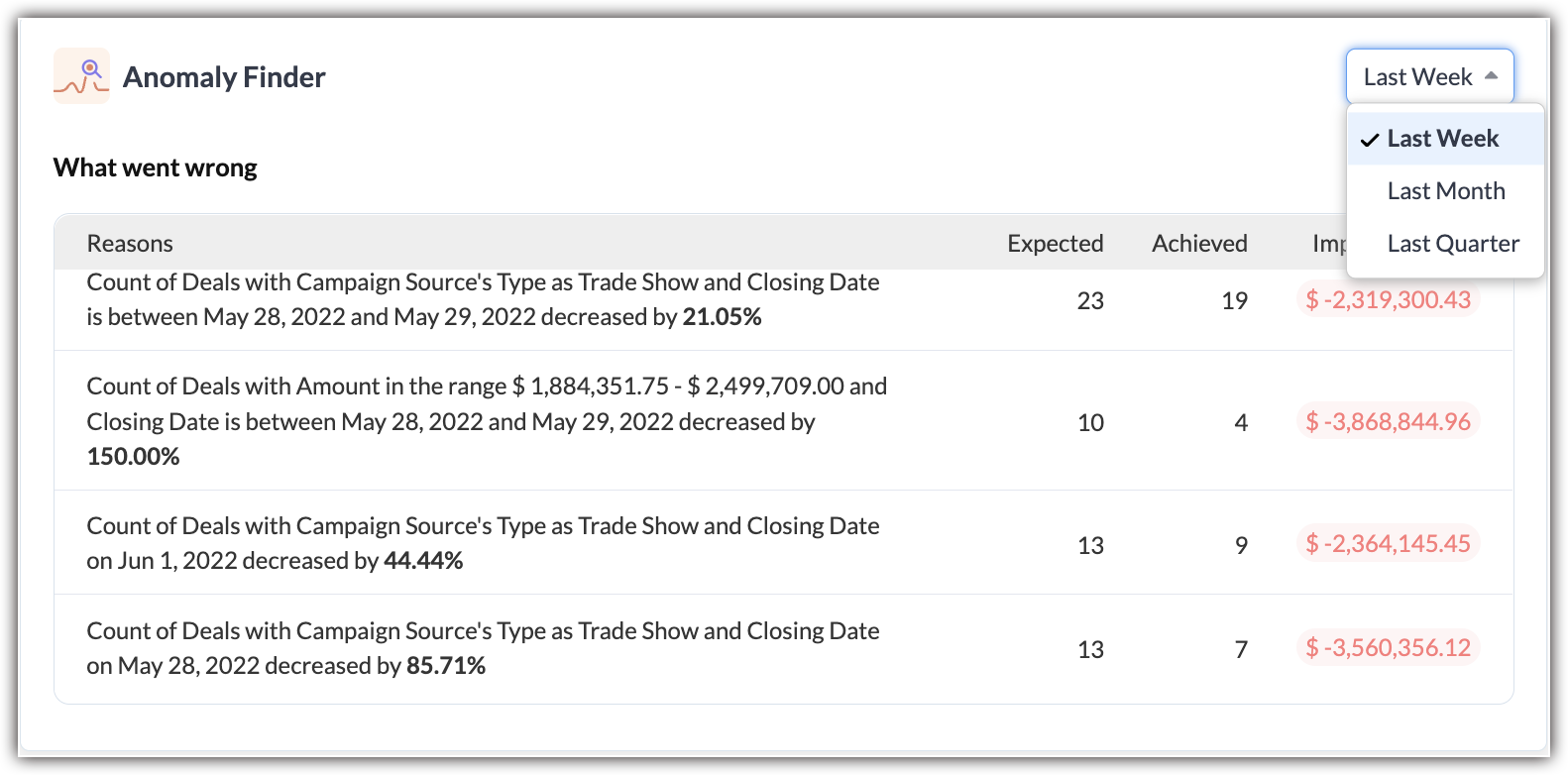
Task: Click the Expected column header
Action: point(1055,244)
